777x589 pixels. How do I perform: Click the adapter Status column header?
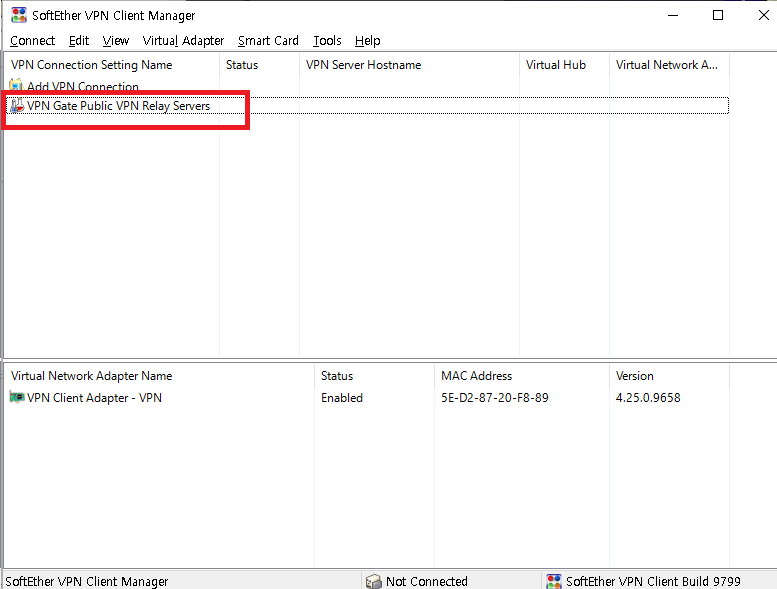click(375, 376)
